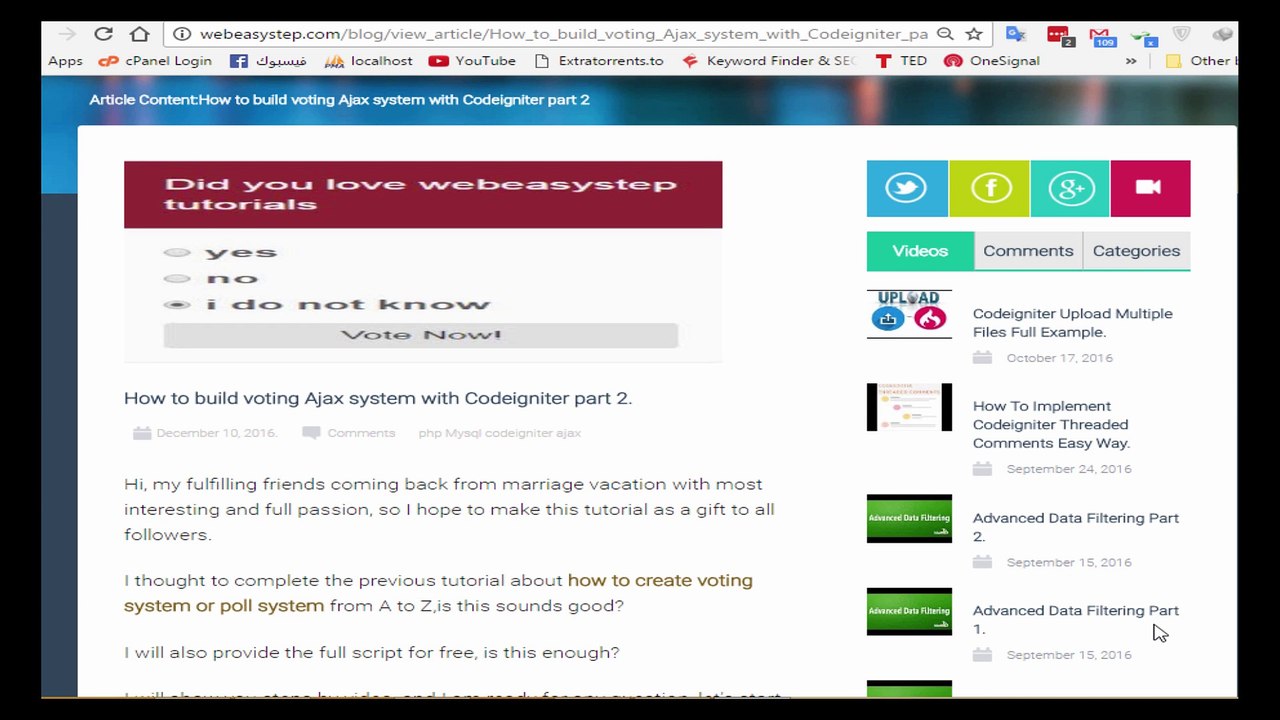This screenshot has width=1280, height=720.
Task: Click the 'php Mysql codeigniter ajax' tags
Action: click(x=499, y=433)
